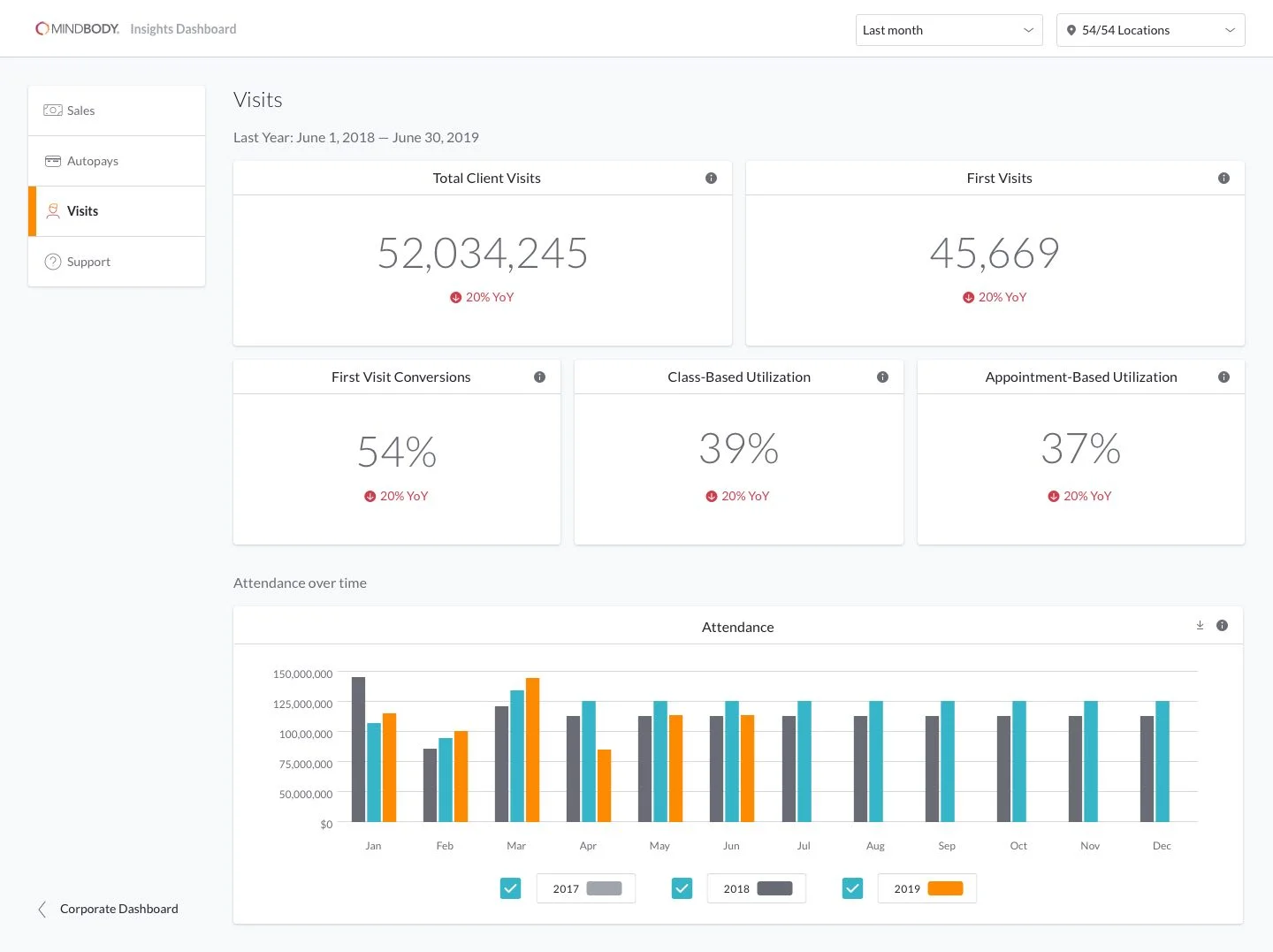
Task: Click the $0 axis label
Action: point(326,825)
